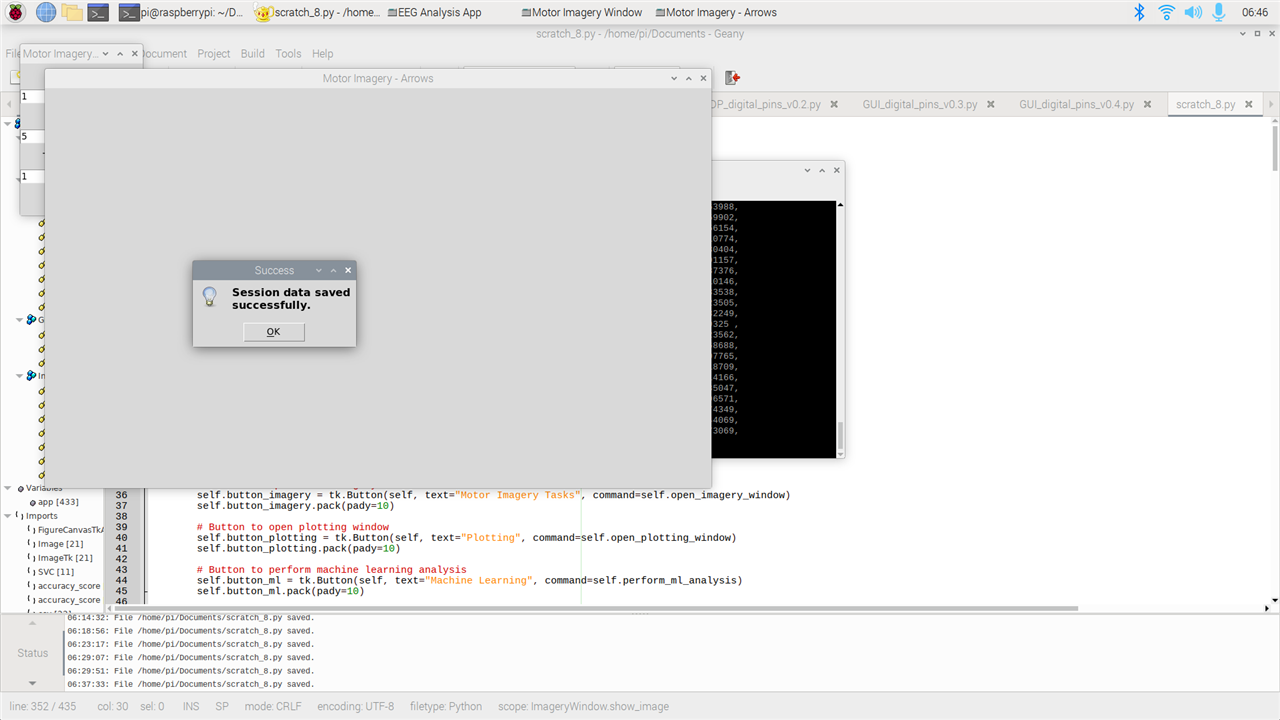Click the input field showing 5
Viewport: 1280px width, 720px height.
(x=32, y=137)
